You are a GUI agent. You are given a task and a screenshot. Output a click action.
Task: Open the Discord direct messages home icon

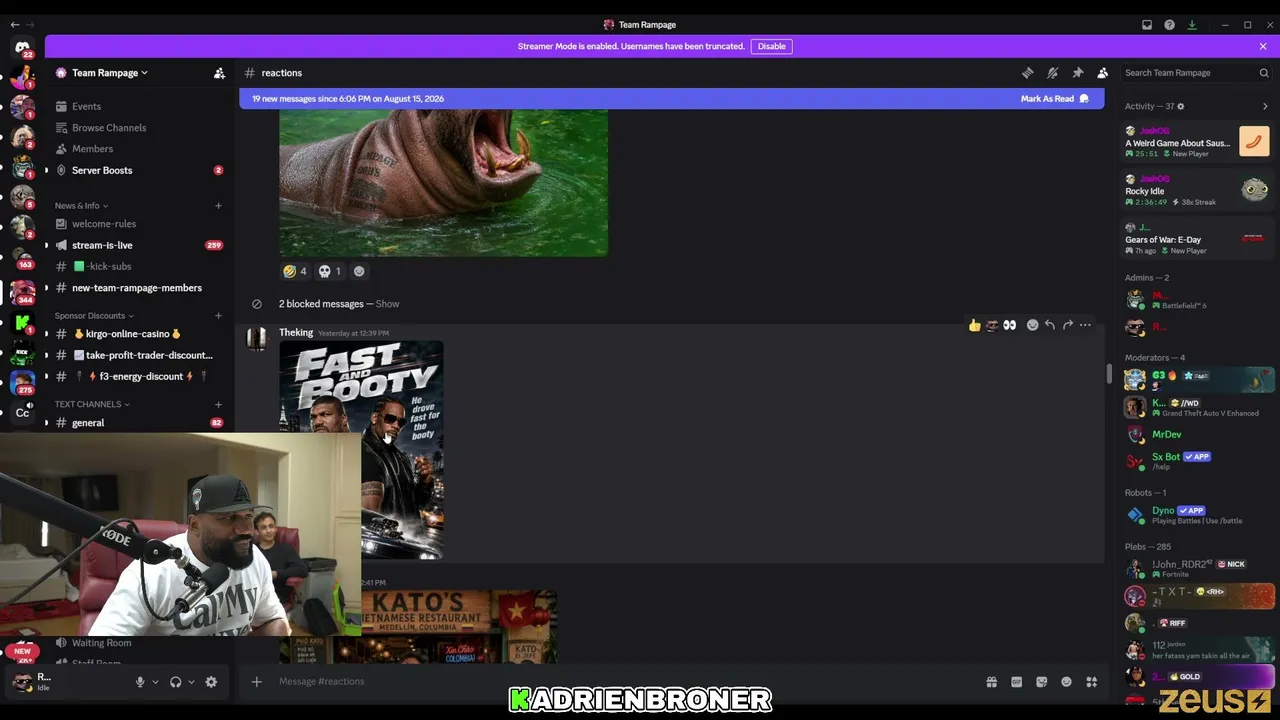[22, 47]
